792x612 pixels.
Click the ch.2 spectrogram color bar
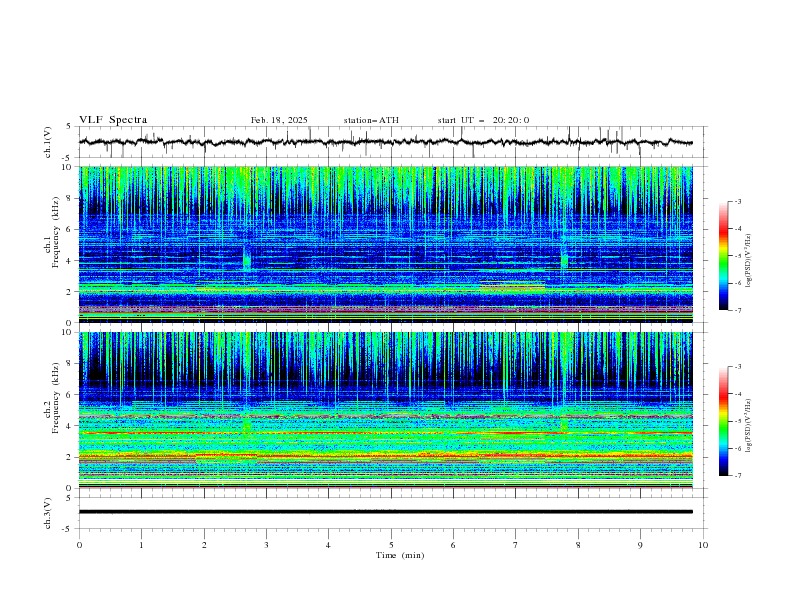[x=723, y=421]
